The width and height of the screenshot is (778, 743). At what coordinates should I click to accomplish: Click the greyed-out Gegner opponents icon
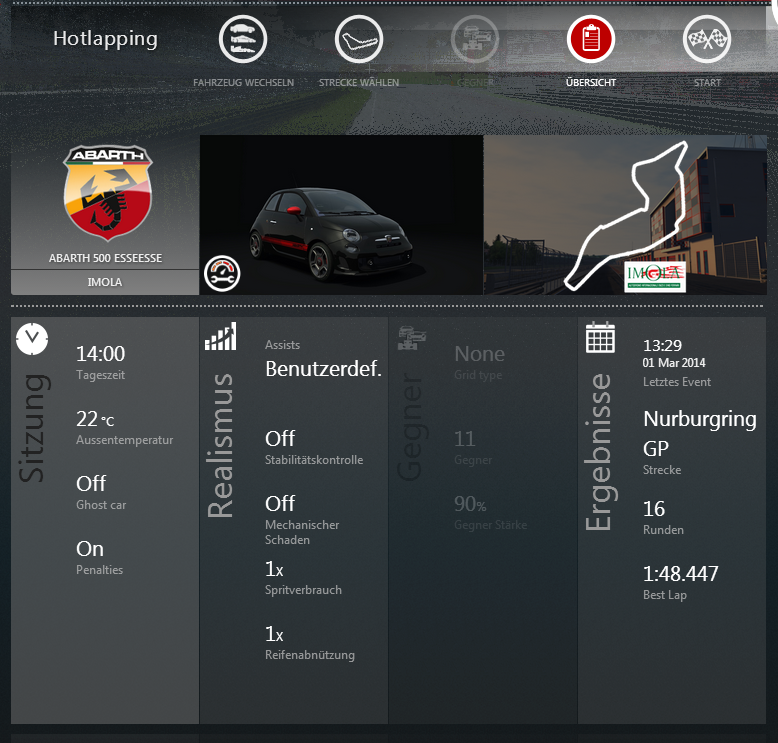pos(475,39)
